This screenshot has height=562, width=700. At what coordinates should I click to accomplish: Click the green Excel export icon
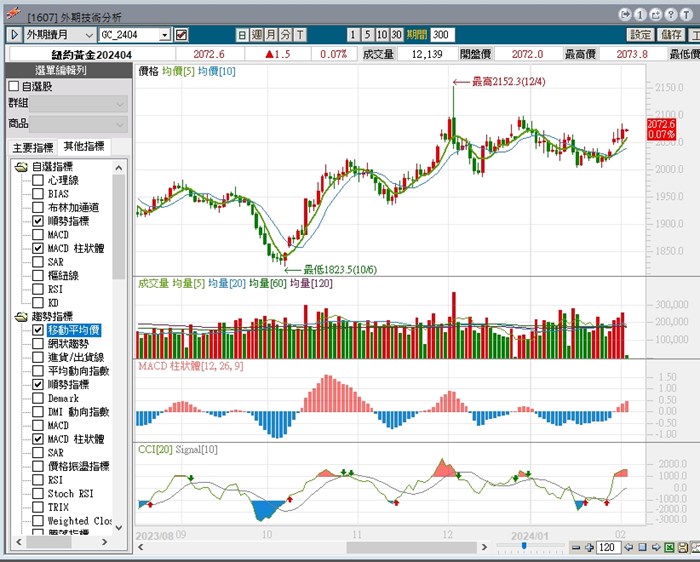(669, 547)
